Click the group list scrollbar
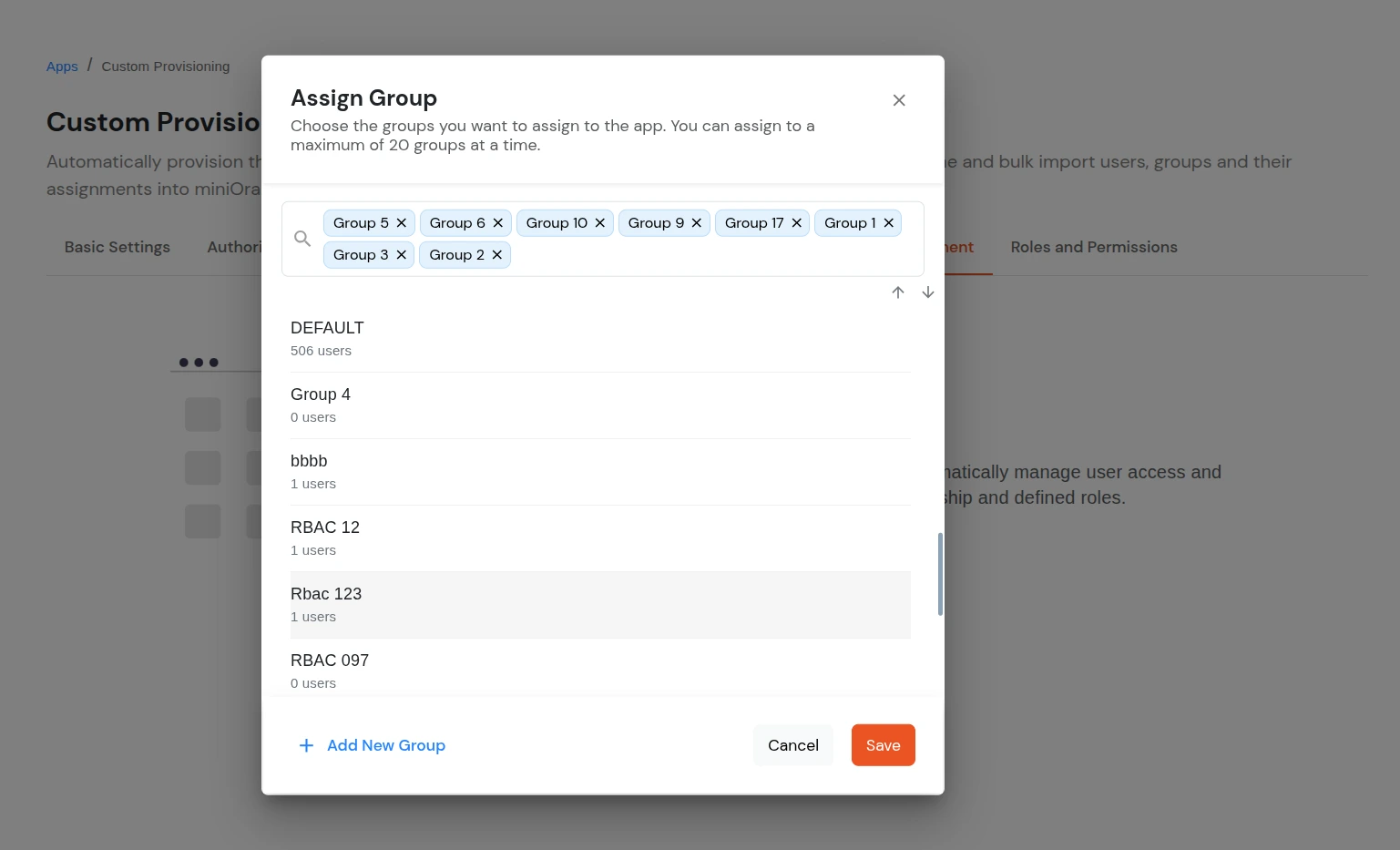This screenshot has height=850, width=1400. coord(940,574)
